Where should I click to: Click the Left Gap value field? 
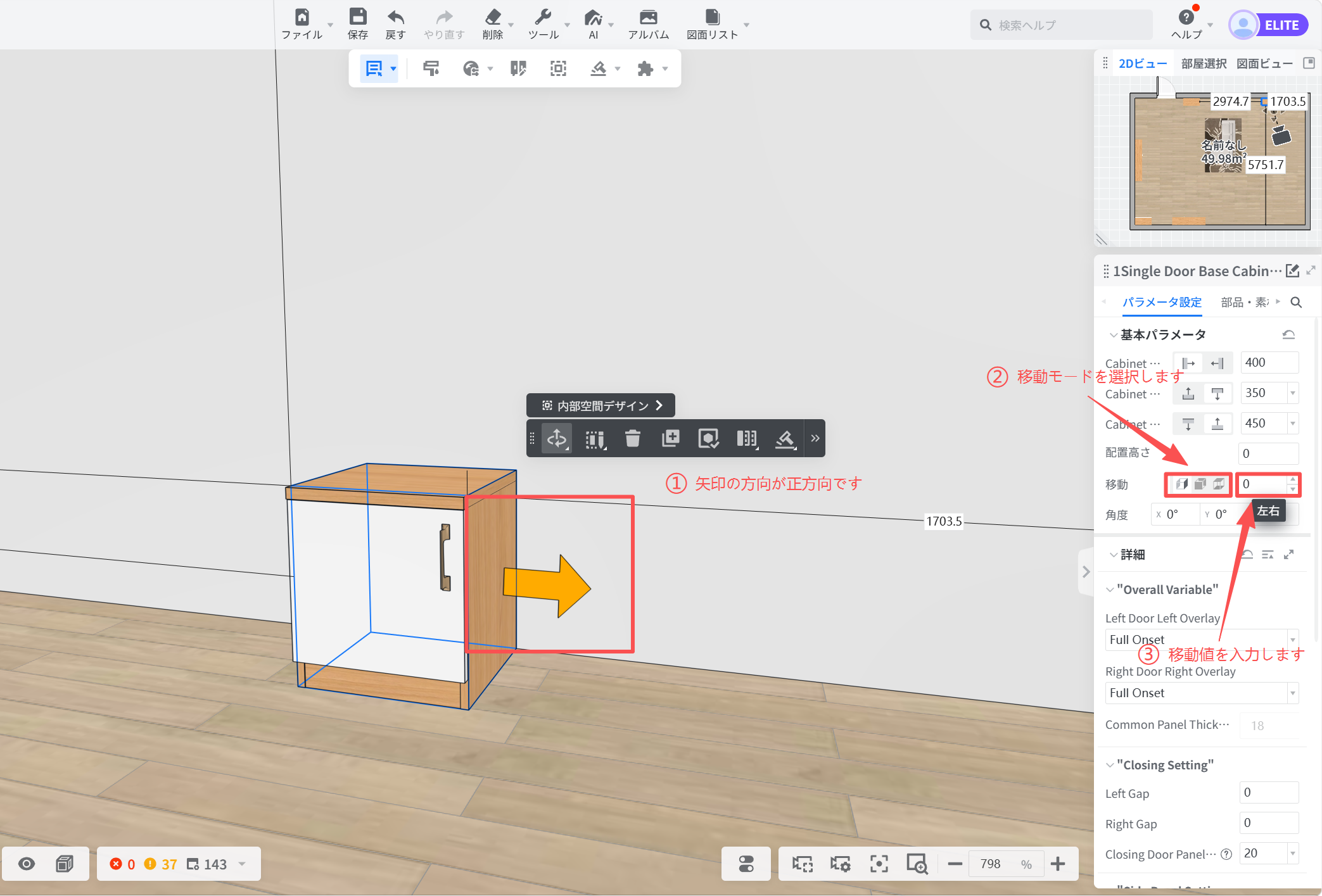1269,793
